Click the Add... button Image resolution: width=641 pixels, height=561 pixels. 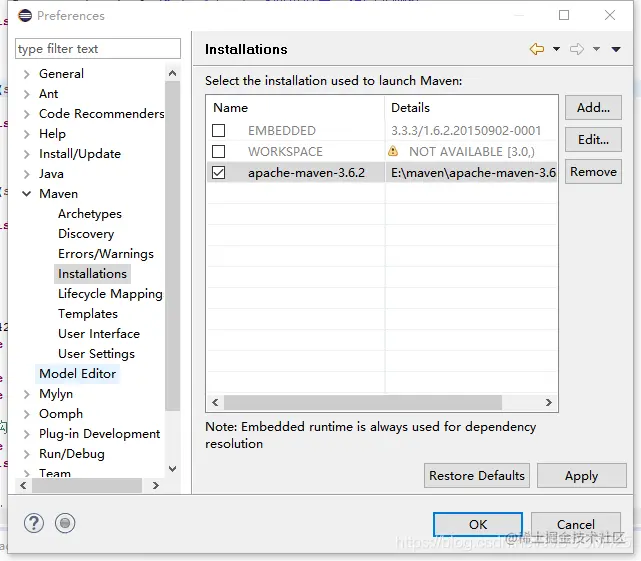[593, 108]
